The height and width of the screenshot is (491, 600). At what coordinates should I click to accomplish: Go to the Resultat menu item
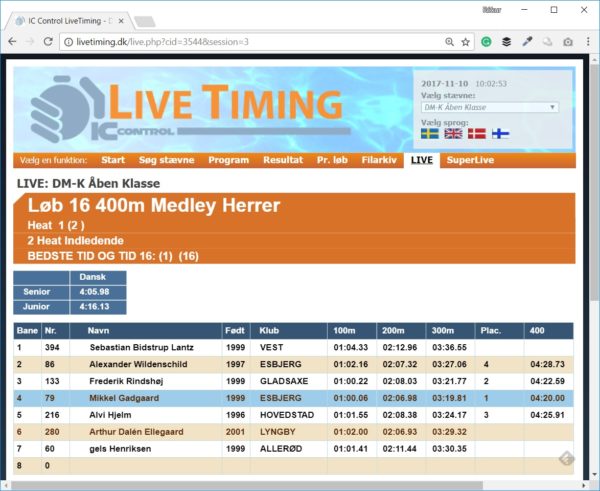point(283,160)
